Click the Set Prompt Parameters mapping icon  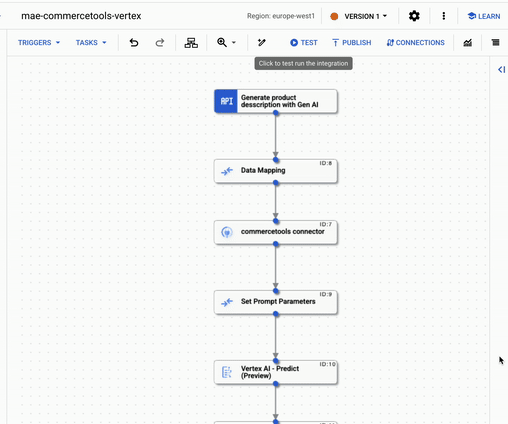click(227, 302)
